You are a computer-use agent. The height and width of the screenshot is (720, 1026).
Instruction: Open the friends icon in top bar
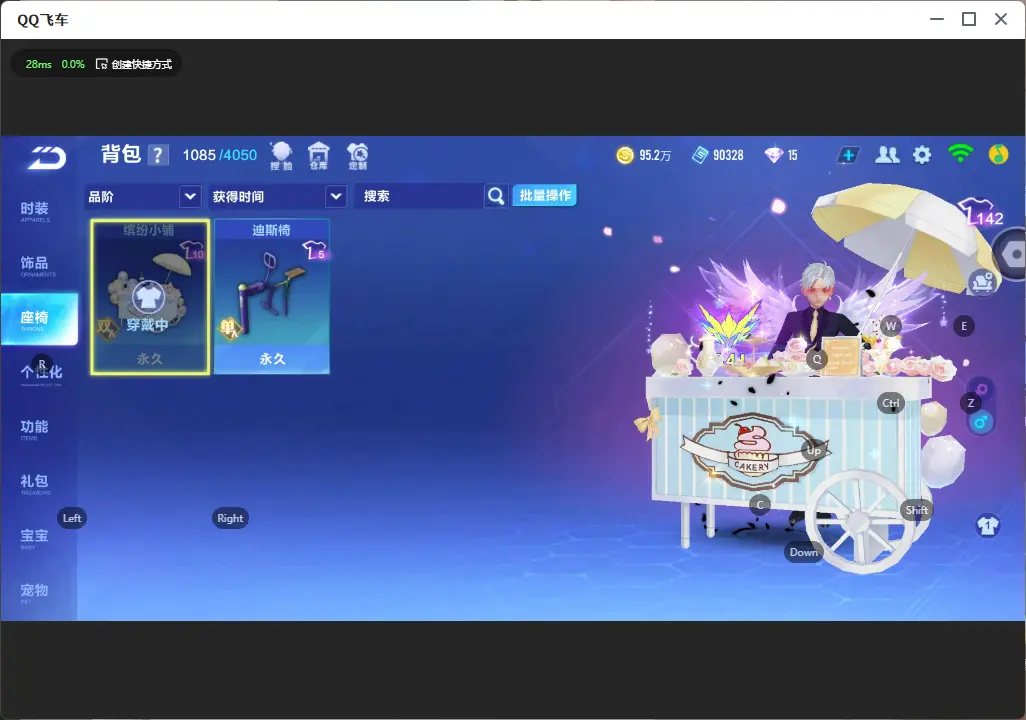pos(887,155)
